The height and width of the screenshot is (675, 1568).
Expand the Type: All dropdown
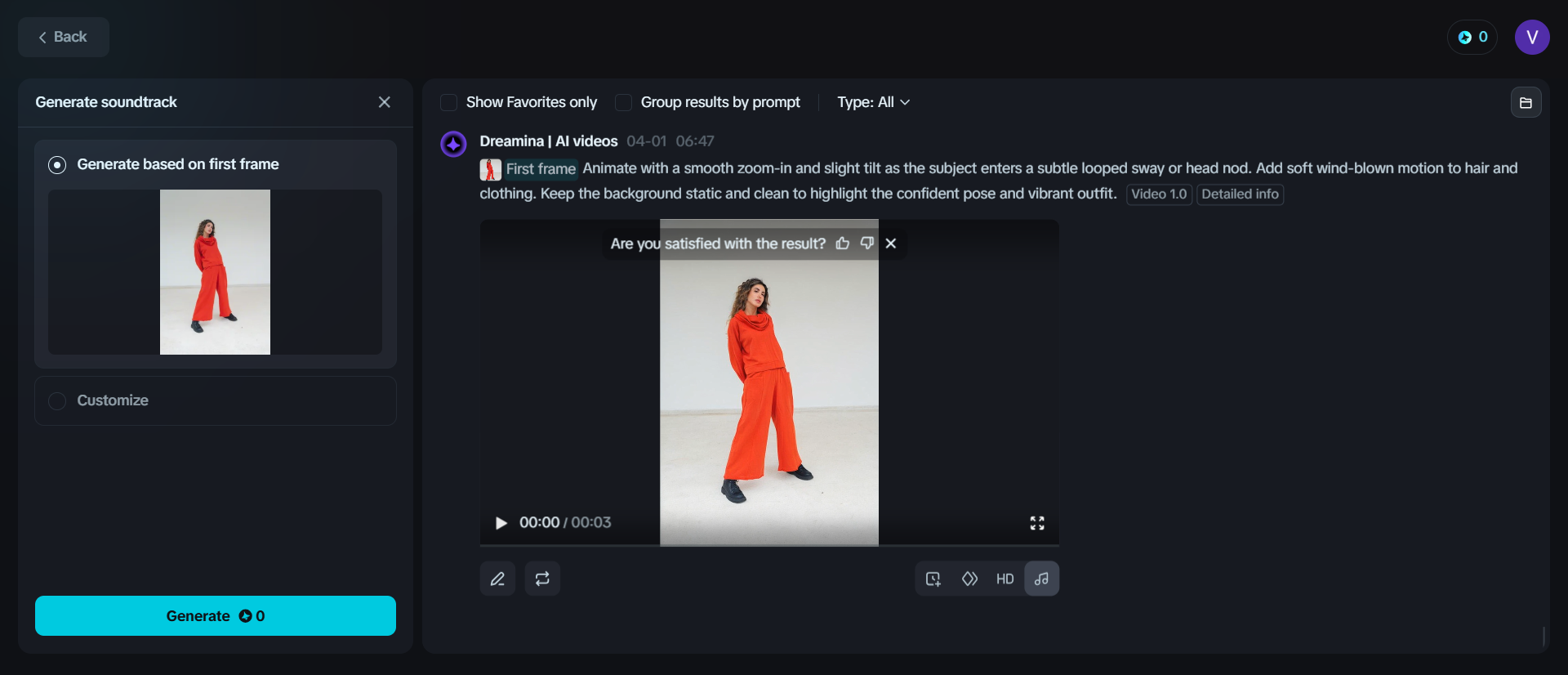(x=873, y=102)
